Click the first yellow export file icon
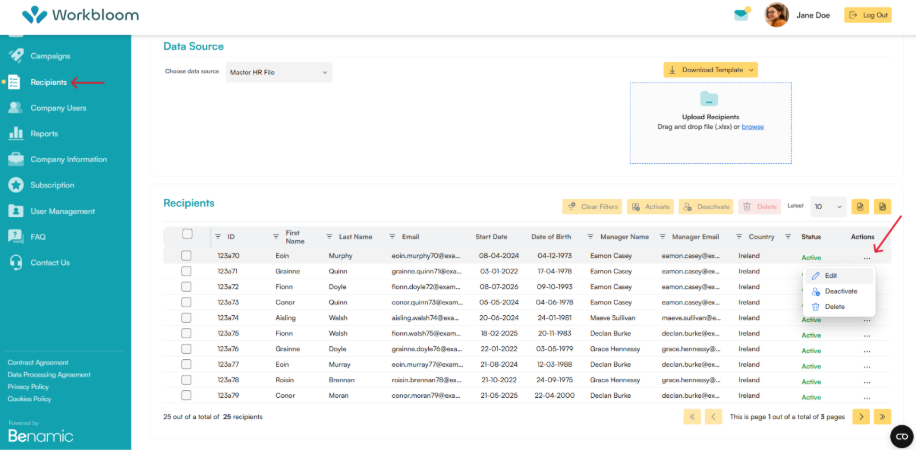The width and height of the screenshot is (916, 450). point(859,206)
